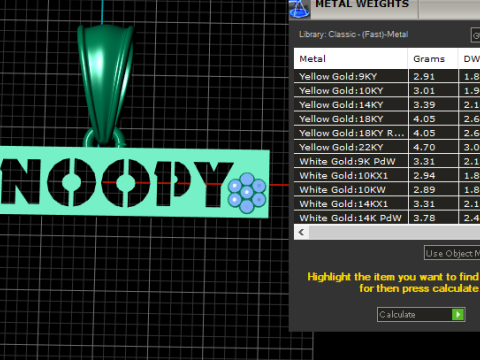Select row Yellow Gold:22KY
Image resolution: width=480 pixels, height=360 pixels.
pyautogui.click(x=387, y=147)
